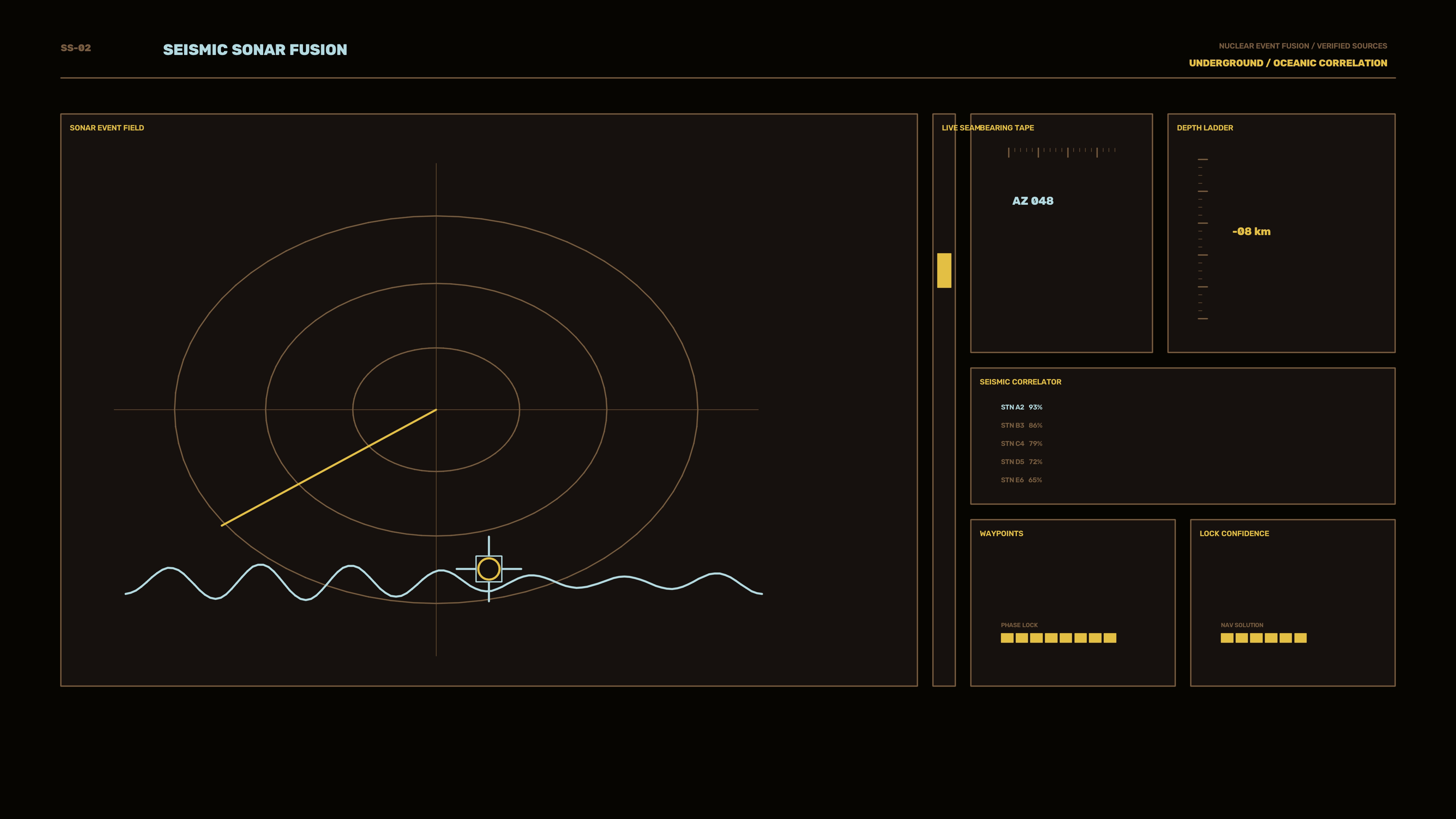This screenshot has height=819, width=1456.
Task: Select station row STN E6 65%
Action: [x=1021, y=480]
